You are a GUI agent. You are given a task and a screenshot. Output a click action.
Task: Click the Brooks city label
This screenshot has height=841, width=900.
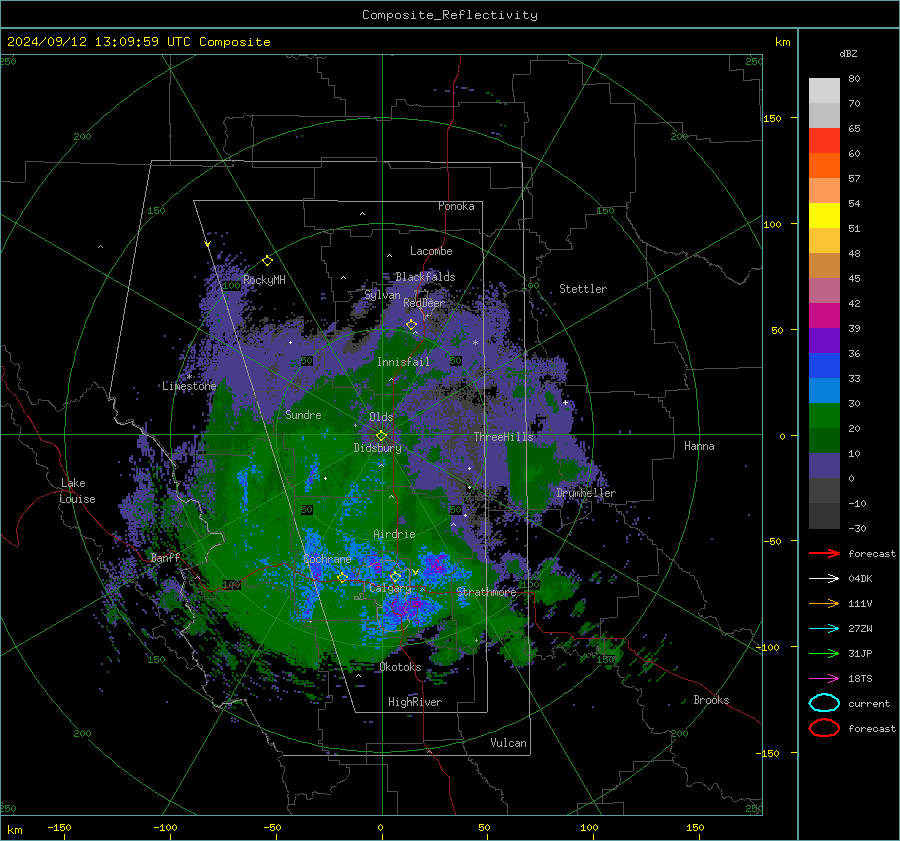[x=711, y=700]
